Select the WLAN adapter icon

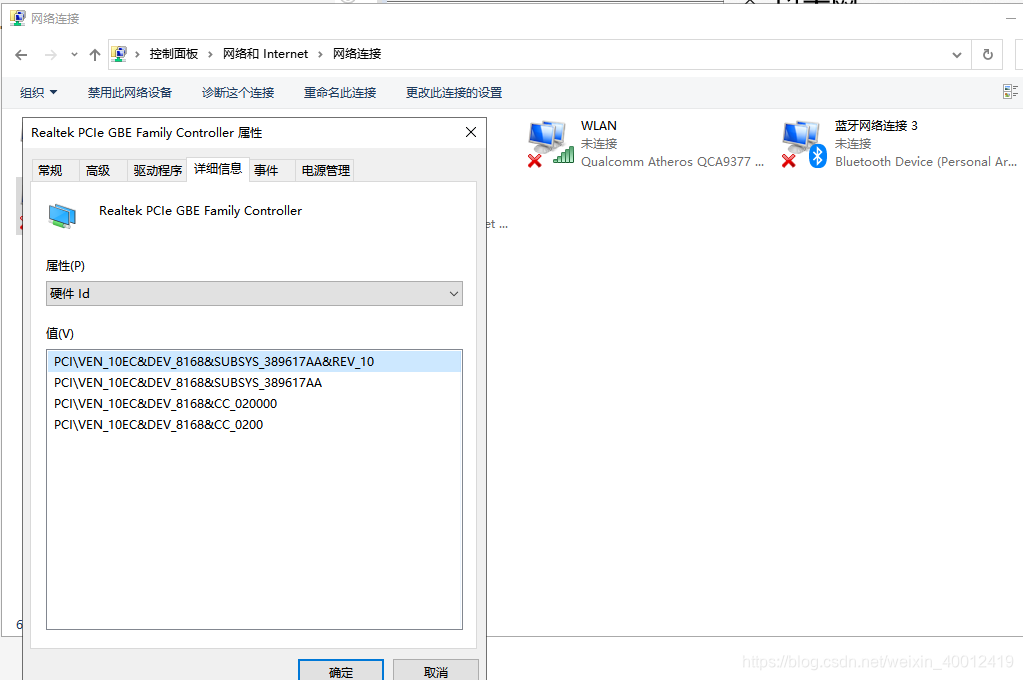click(x=550, y=144)
